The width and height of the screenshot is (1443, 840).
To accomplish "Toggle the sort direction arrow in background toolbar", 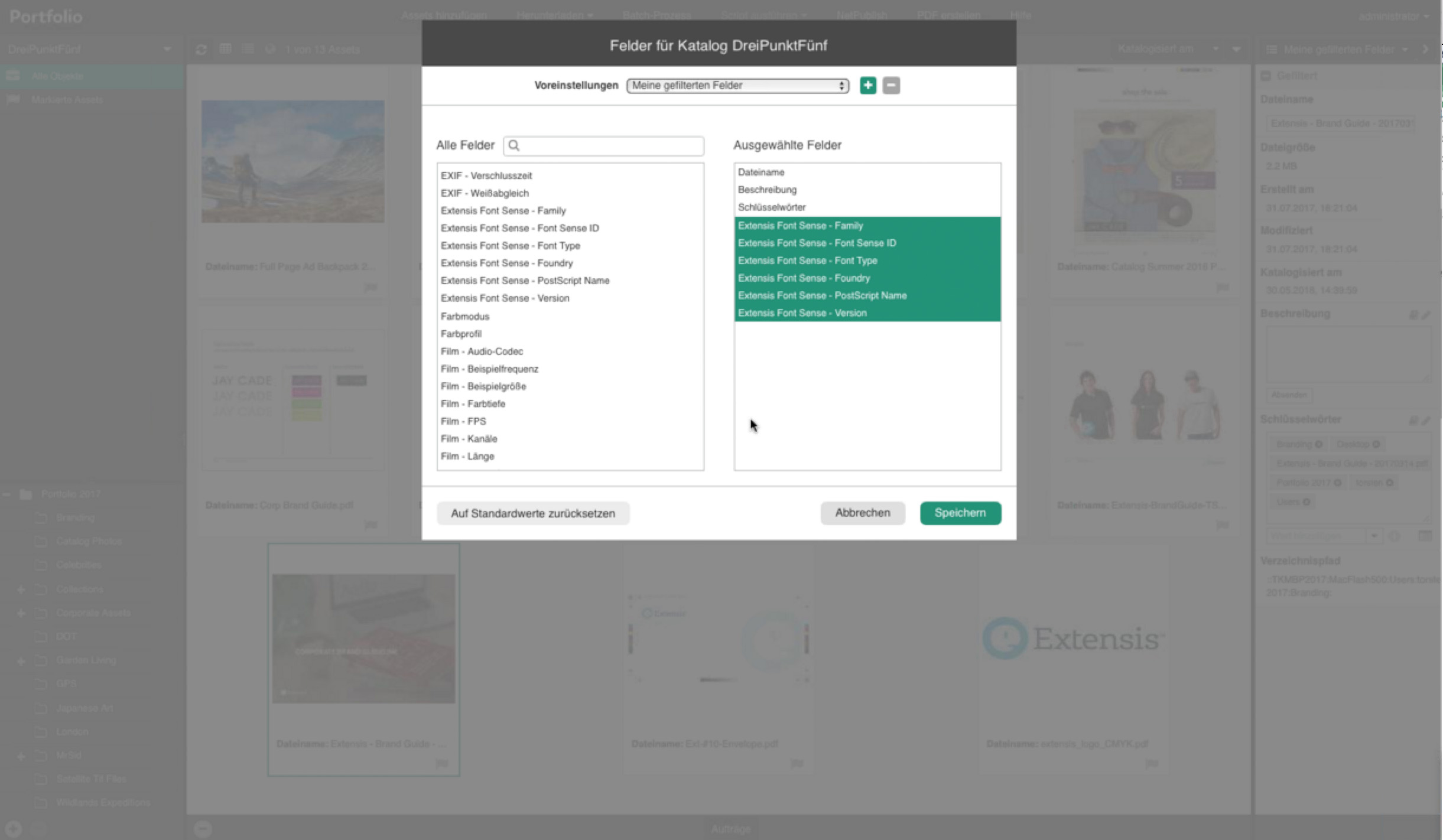I will pos(1236,50).
